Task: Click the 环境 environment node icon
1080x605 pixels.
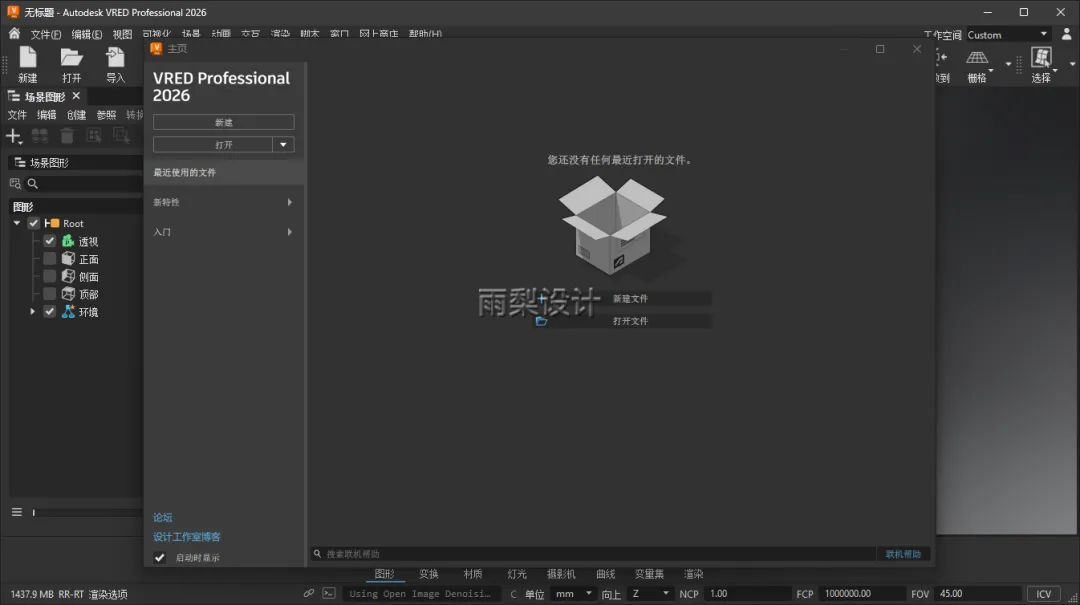Action: pos(68,311)
